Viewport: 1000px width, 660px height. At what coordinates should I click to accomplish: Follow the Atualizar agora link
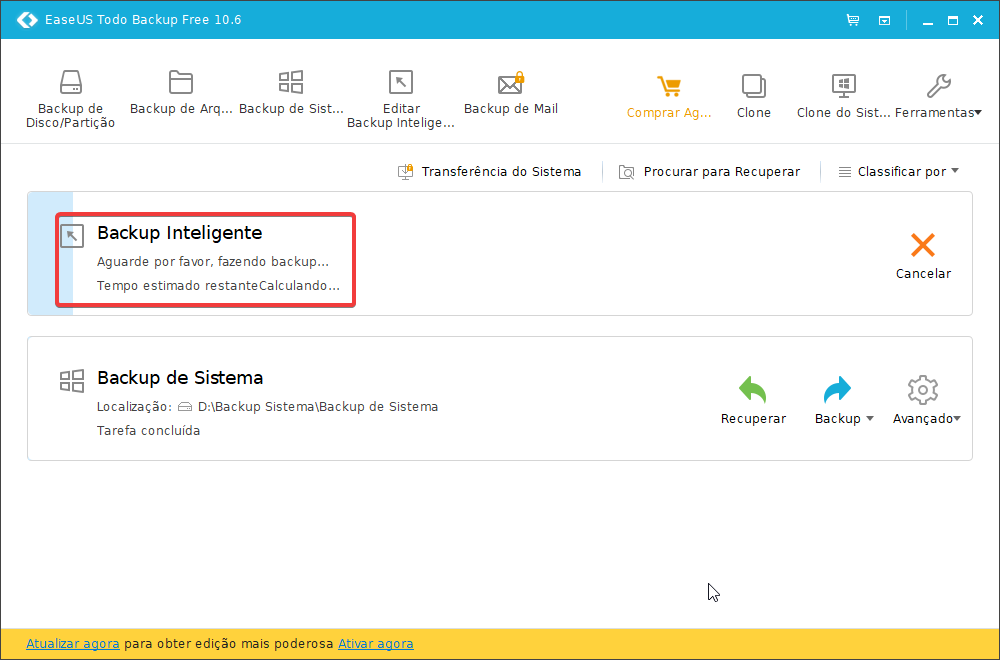(x=73, y=644)
